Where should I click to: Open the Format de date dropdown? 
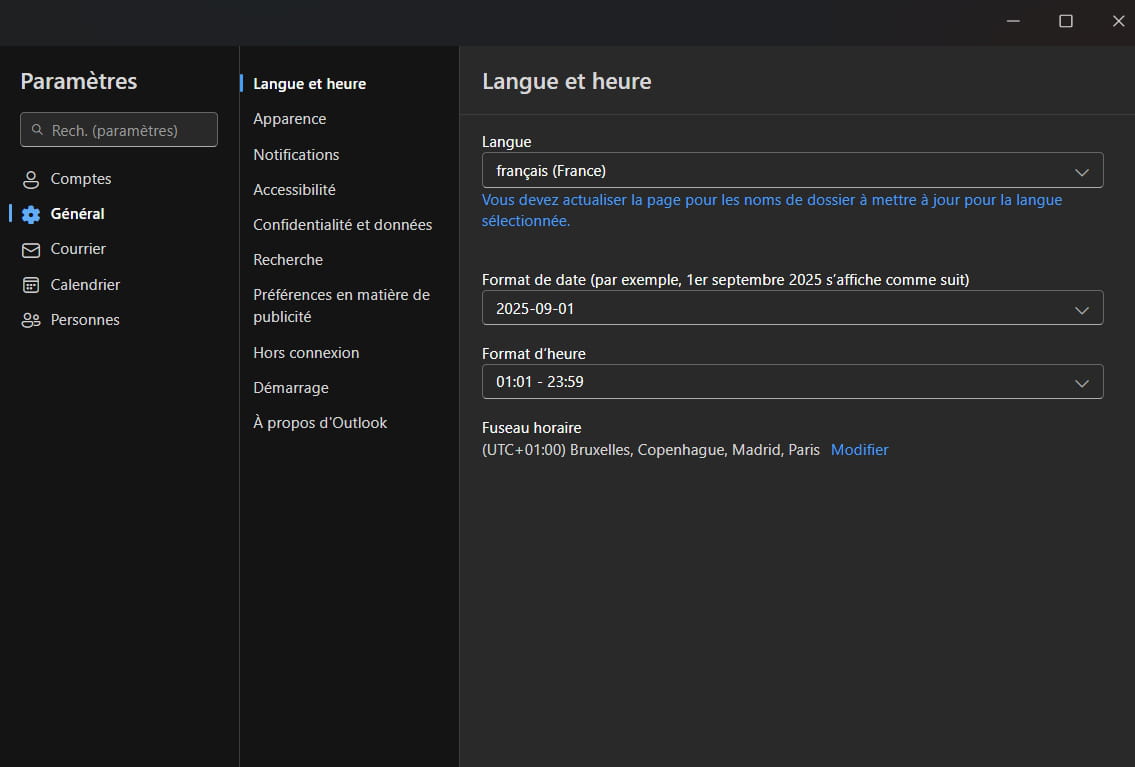tap(792, 309)
